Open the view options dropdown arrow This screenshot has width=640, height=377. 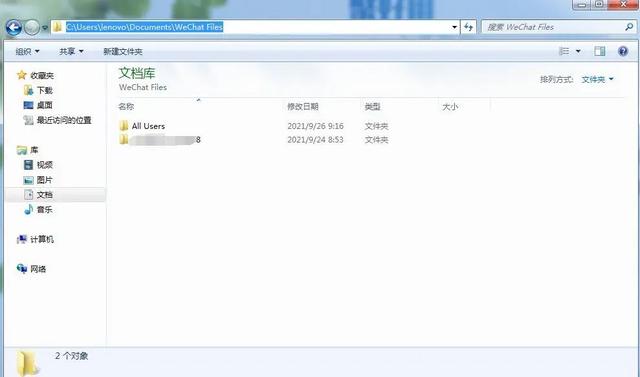pyautogui.click(x=578, y=51)
